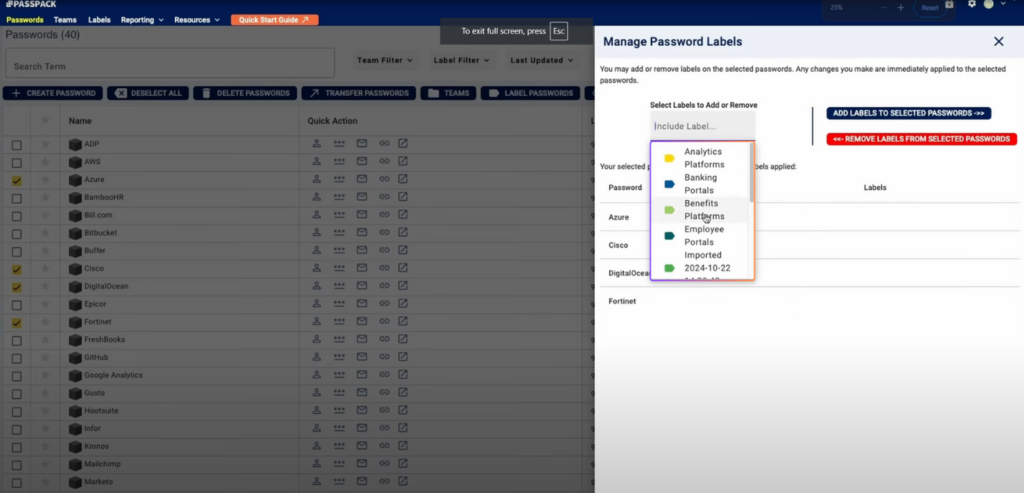Choose the Employee Portals label
The height and width of the screenshot is (493, 1024).
pyautogui.click(x=700, y=236)
